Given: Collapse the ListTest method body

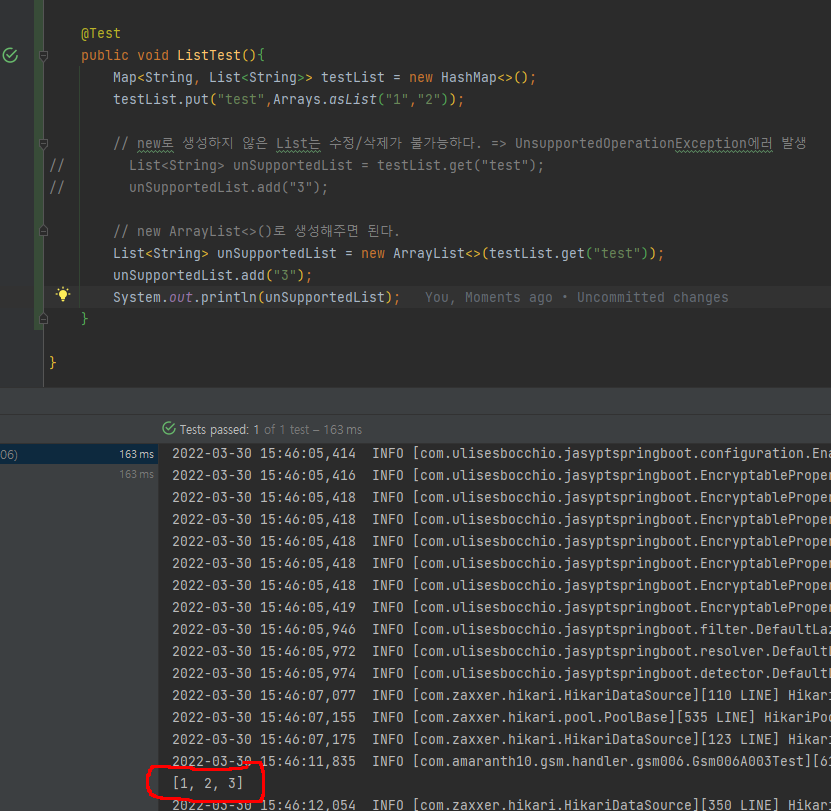Looking at the screenshot, I should coord(43,55).
